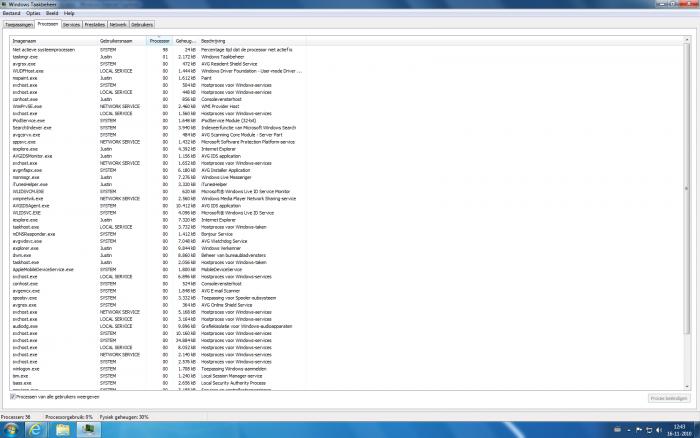Open the Beeld menu
The width and height of the screenshot is (700, 438).
tap(52, 13)
